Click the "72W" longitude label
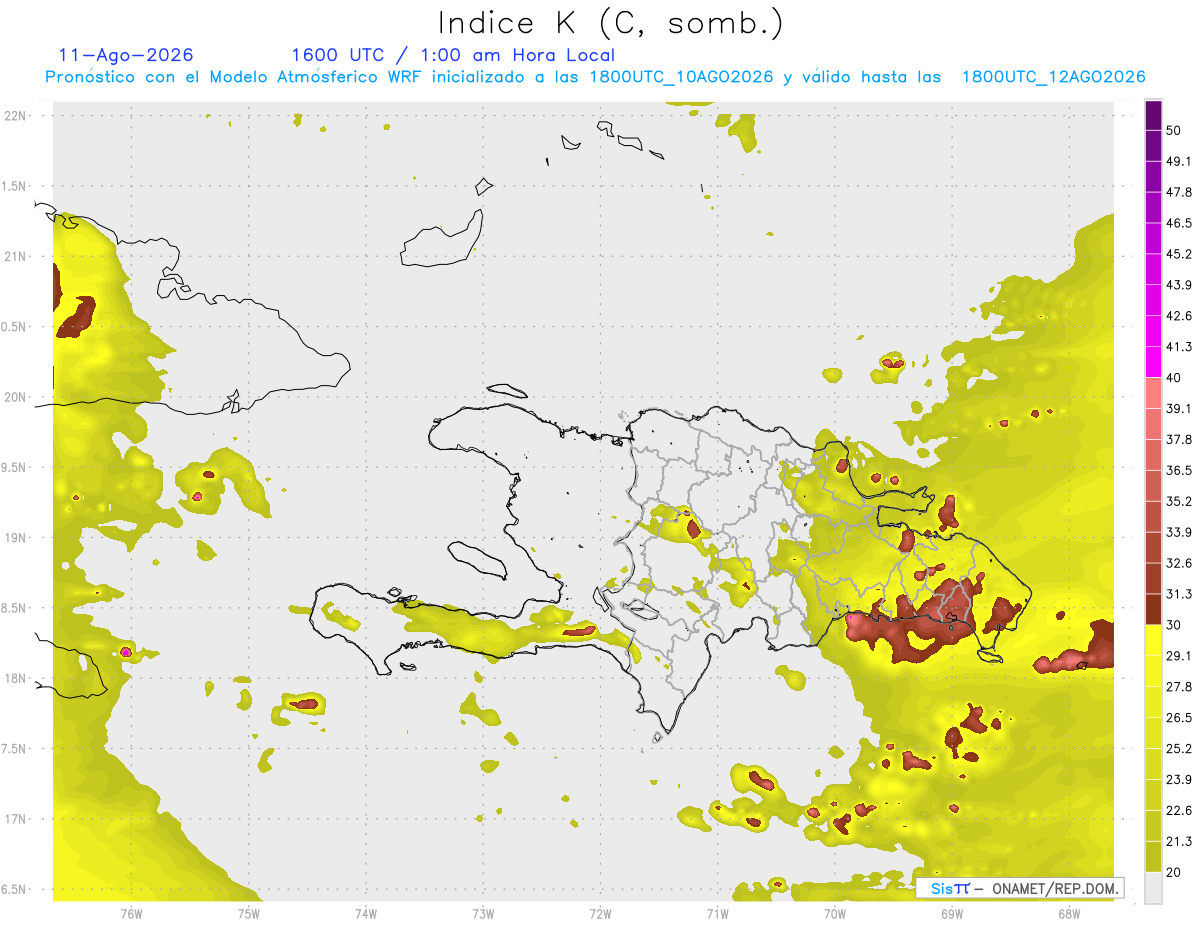 point(600,913)
